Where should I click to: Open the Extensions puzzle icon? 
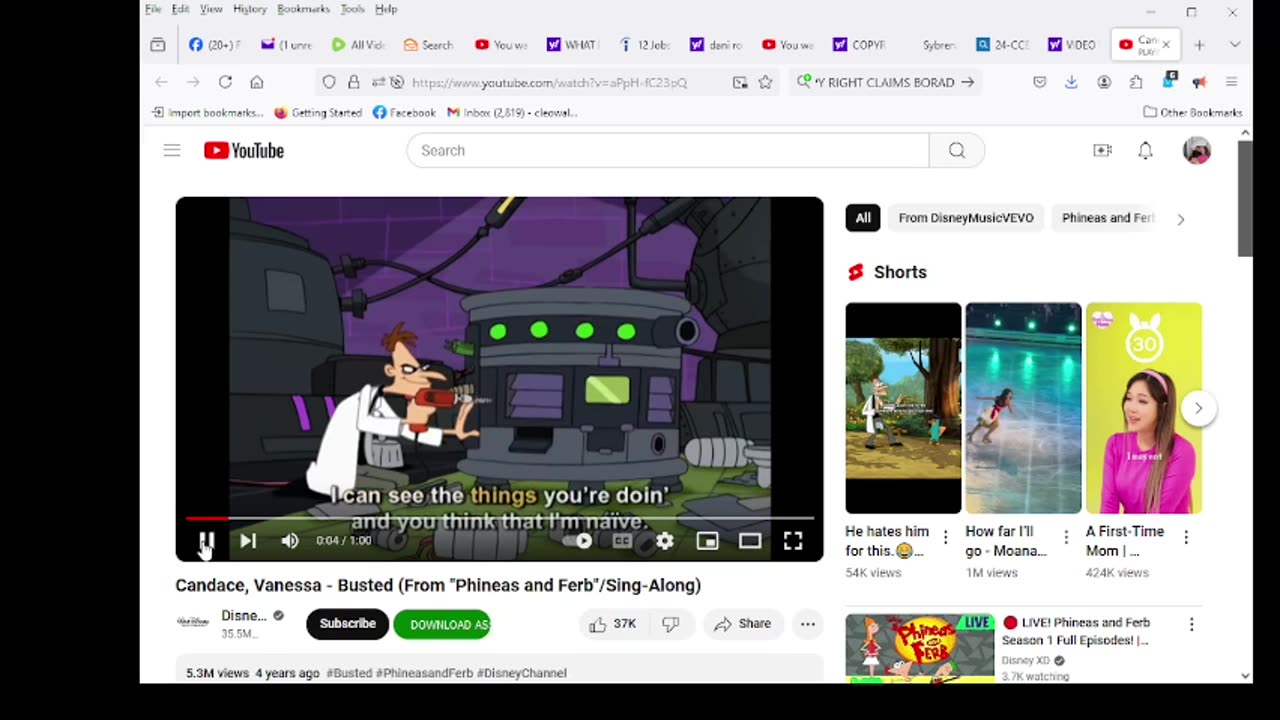1135,82
